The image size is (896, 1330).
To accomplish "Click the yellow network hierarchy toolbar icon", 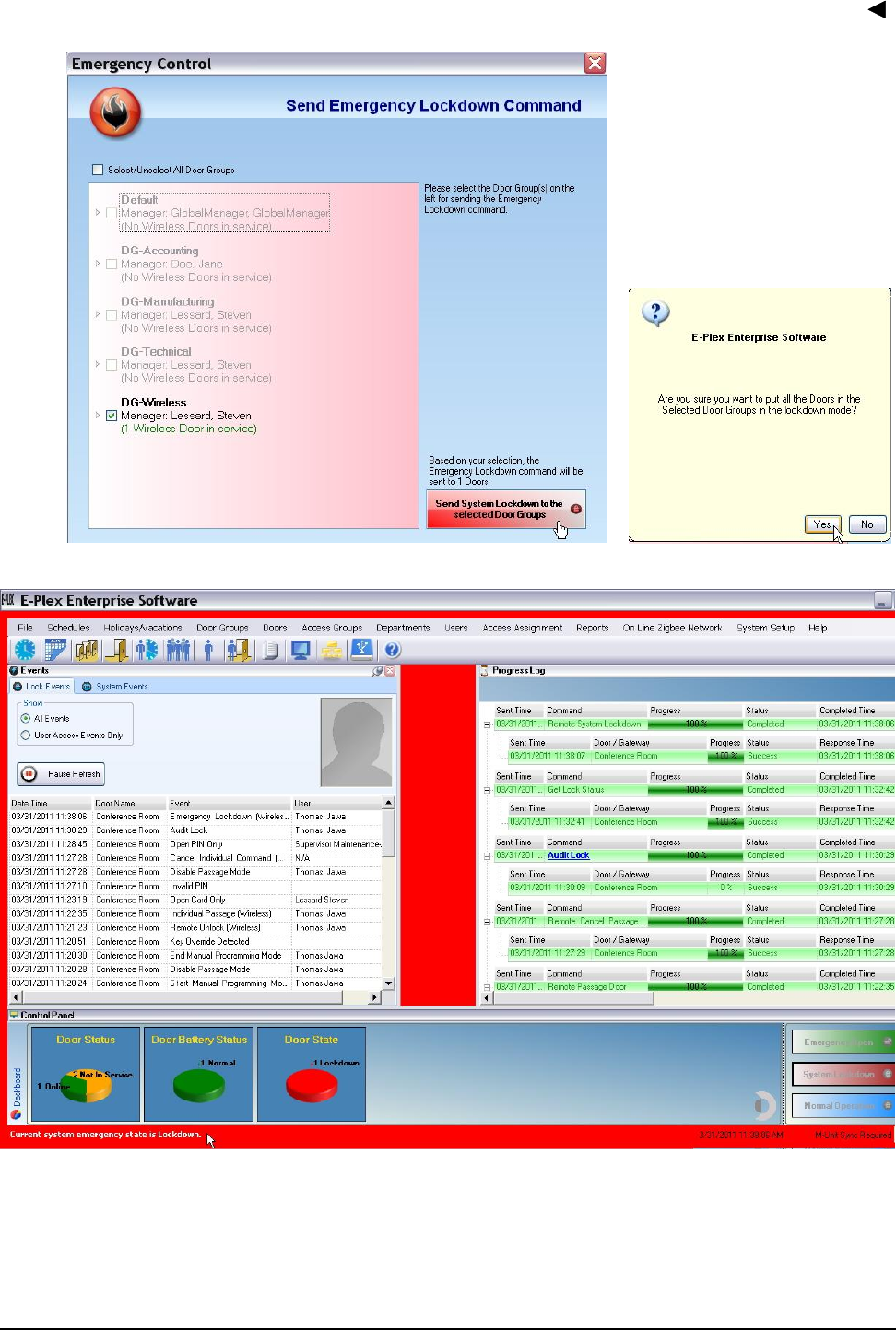I will click(332, 650).
